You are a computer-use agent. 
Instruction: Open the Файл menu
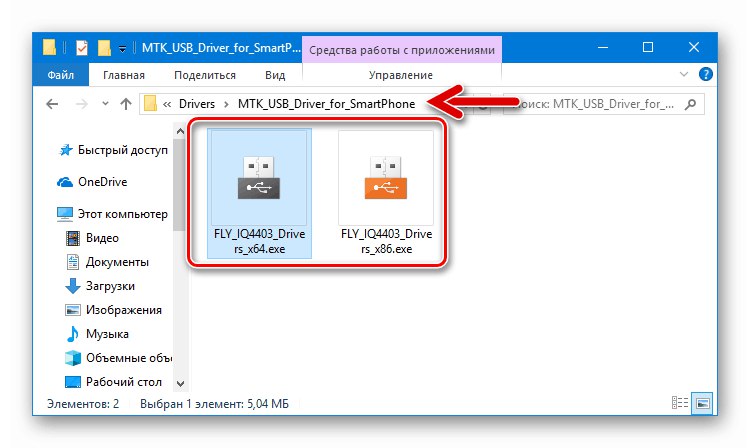pyautogui.click(x=61, y=75)
